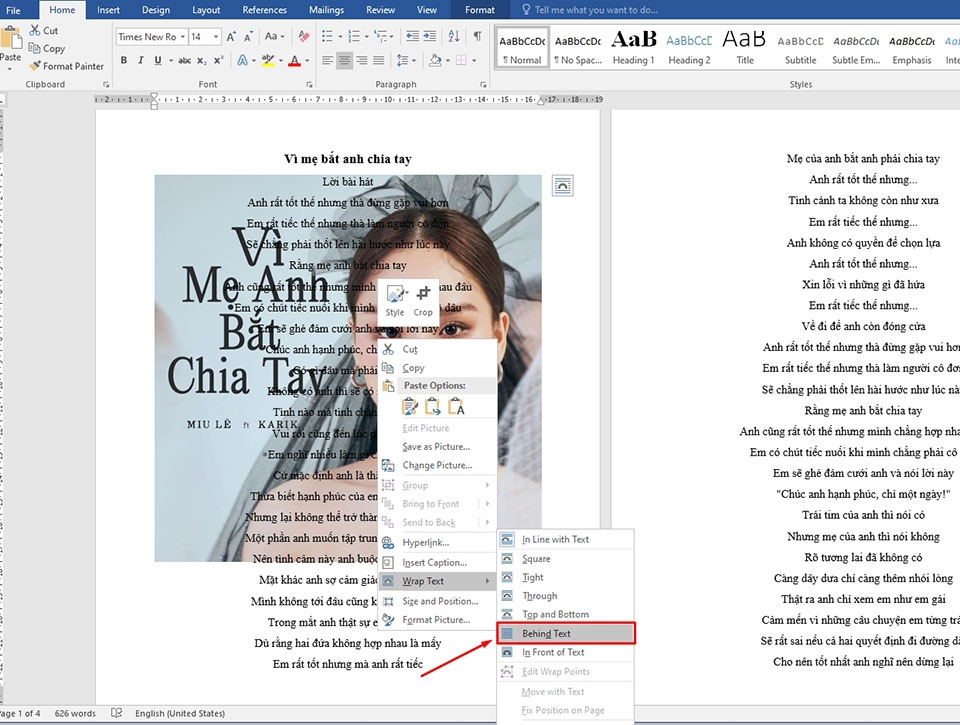Click the Paste clipboard icon

(x=10, y=38)
